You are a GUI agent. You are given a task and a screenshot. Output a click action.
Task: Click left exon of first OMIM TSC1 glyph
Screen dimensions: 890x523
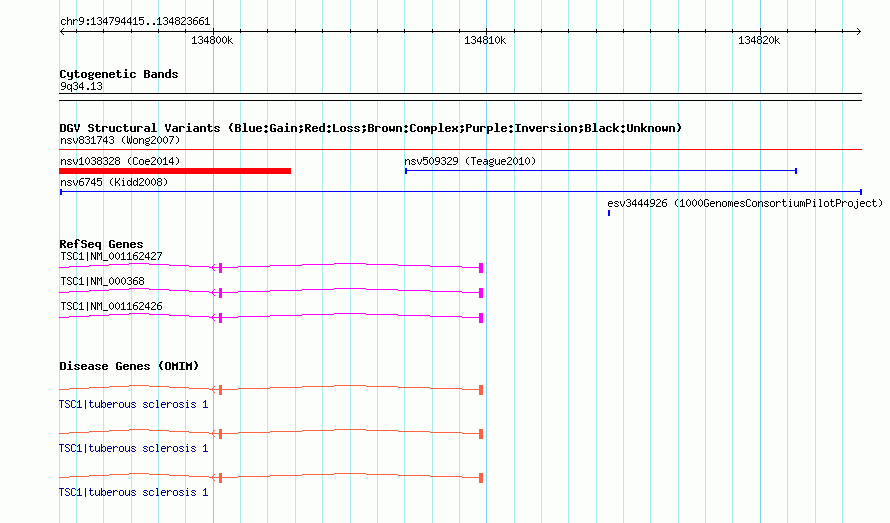[x=220, y=390]
